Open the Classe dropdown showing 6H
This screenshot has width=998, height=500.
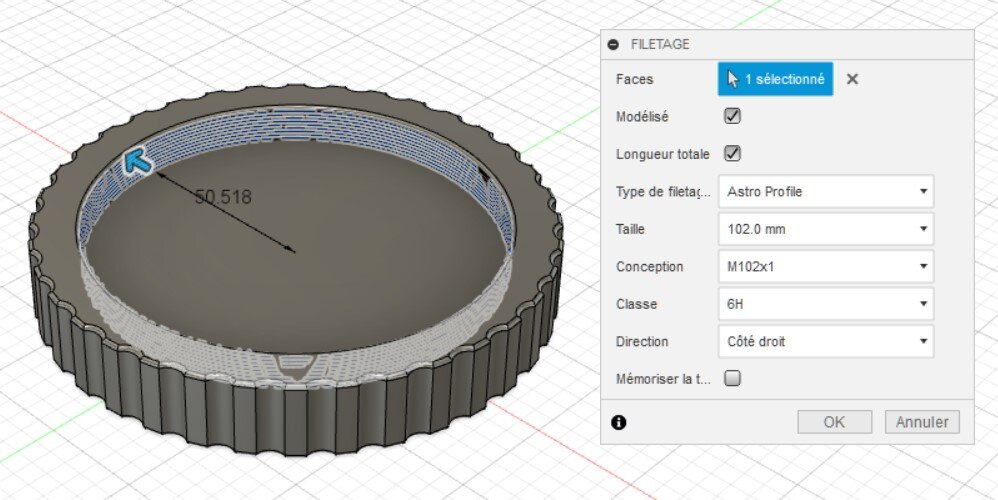[x=826, y=304]
